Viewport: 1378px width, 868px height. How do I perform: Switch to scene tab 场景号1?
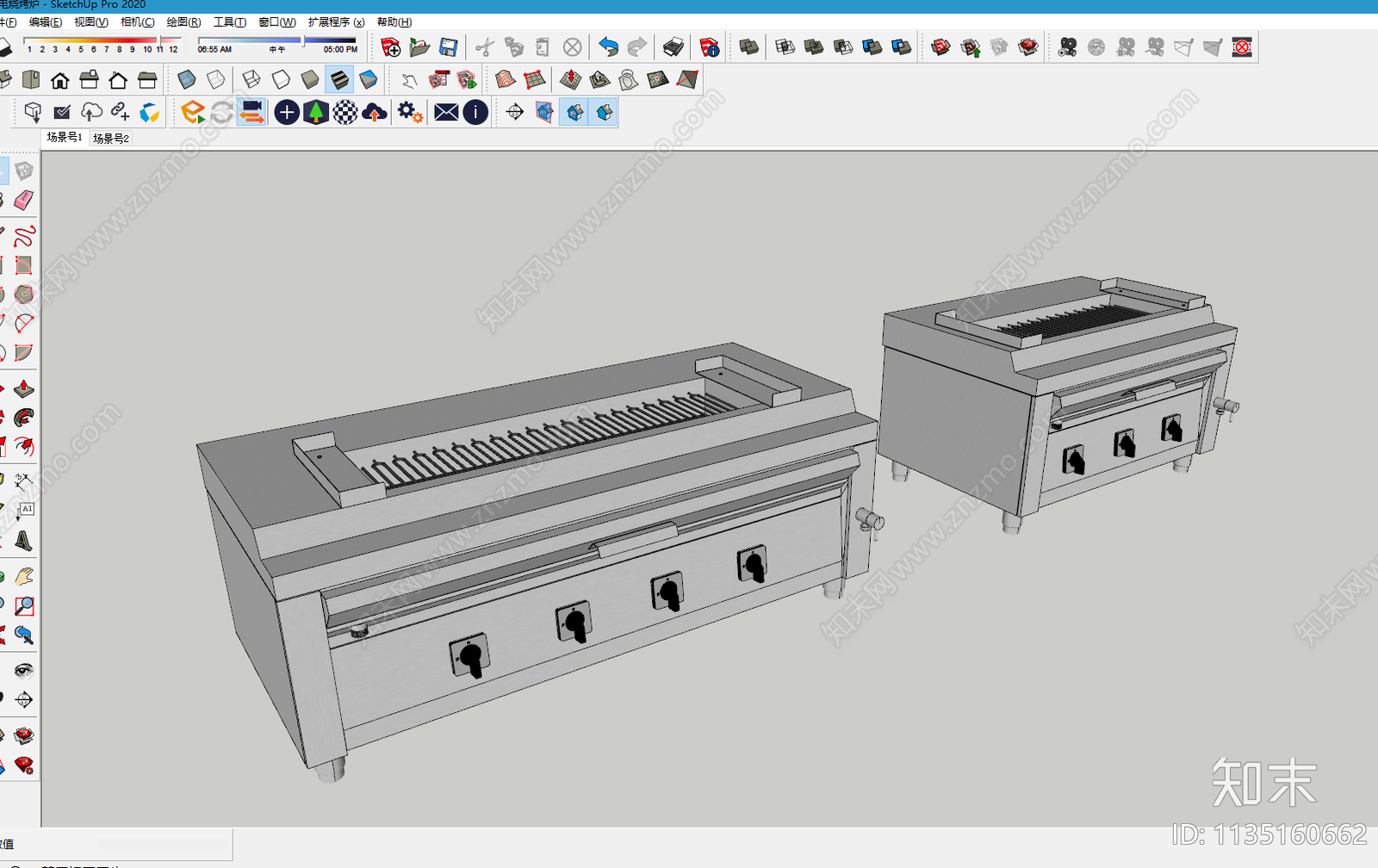click(x=64, y=137)
